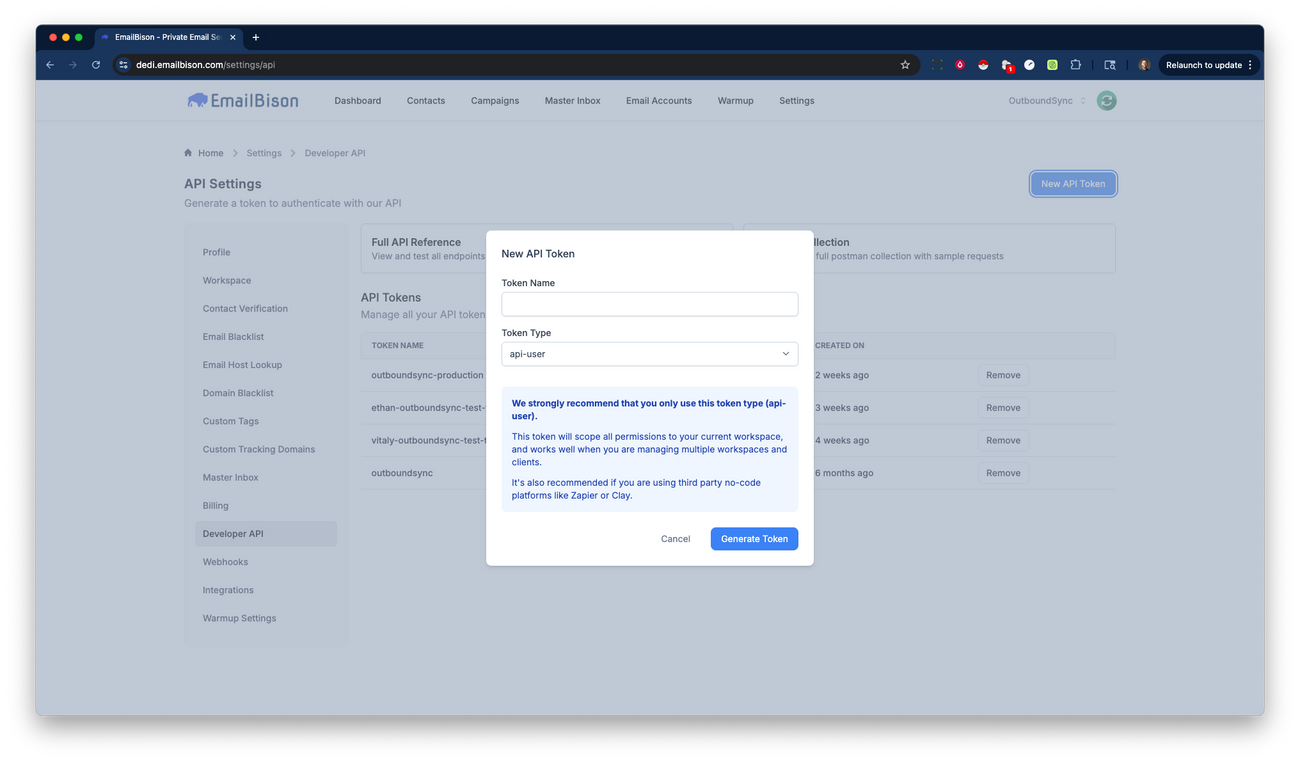Open the compass extension icon
Viewport: 1300px width, 763px height.
pos(1028,64)
